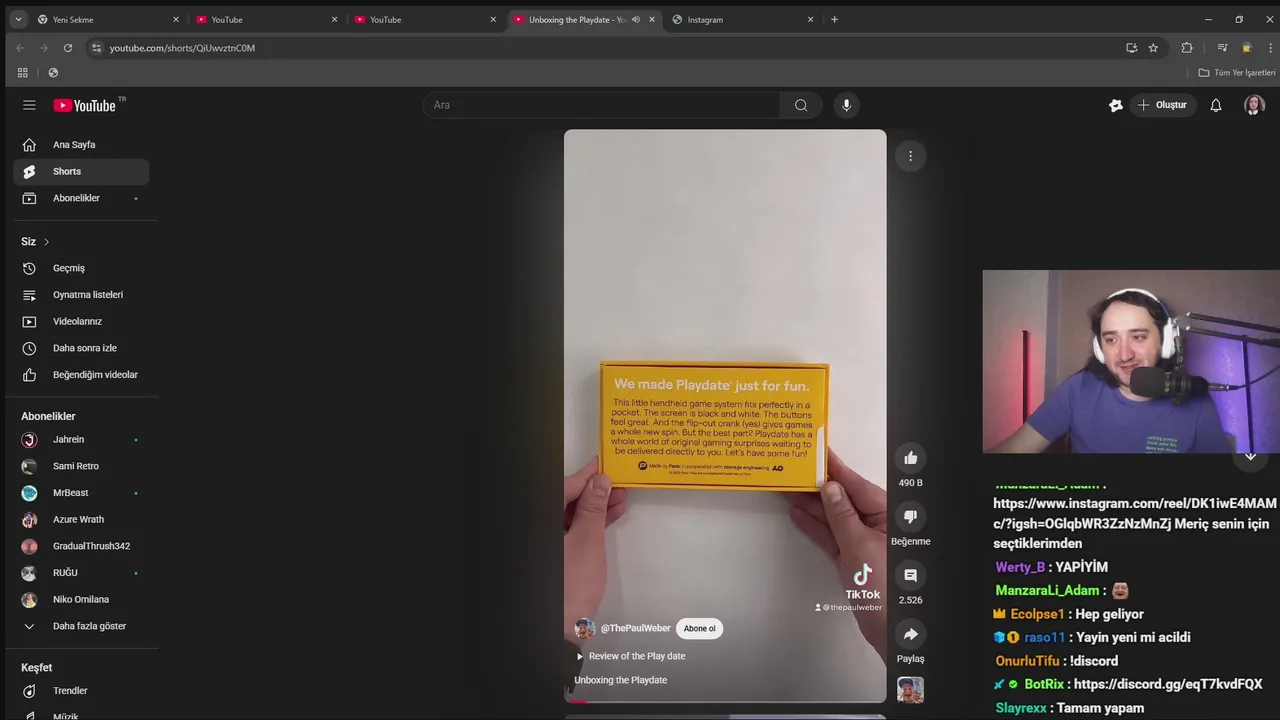
Task: Switch to the Instagram tab
Action: click(741, 19)
